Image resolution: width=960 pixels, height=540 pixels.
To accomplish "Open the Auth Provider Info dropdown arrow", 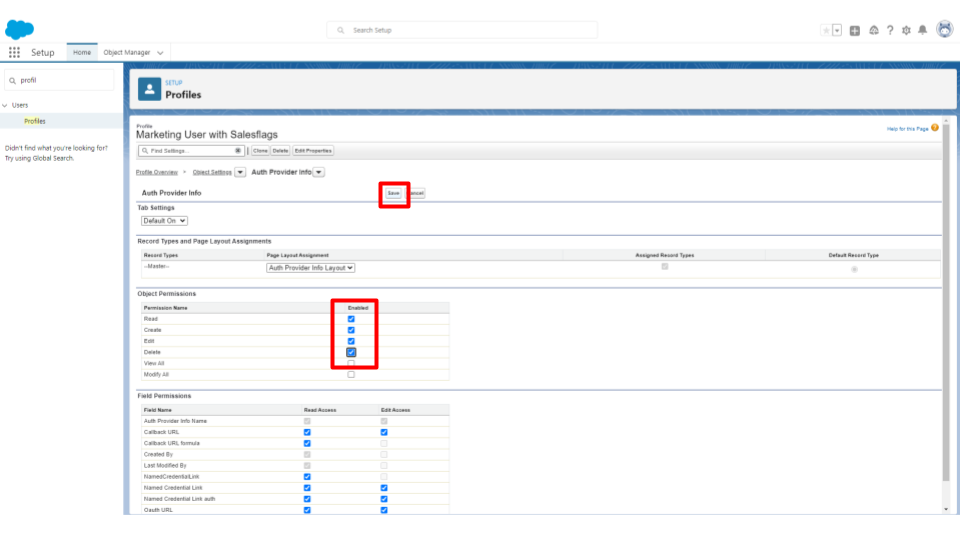I will coord(319,173).
